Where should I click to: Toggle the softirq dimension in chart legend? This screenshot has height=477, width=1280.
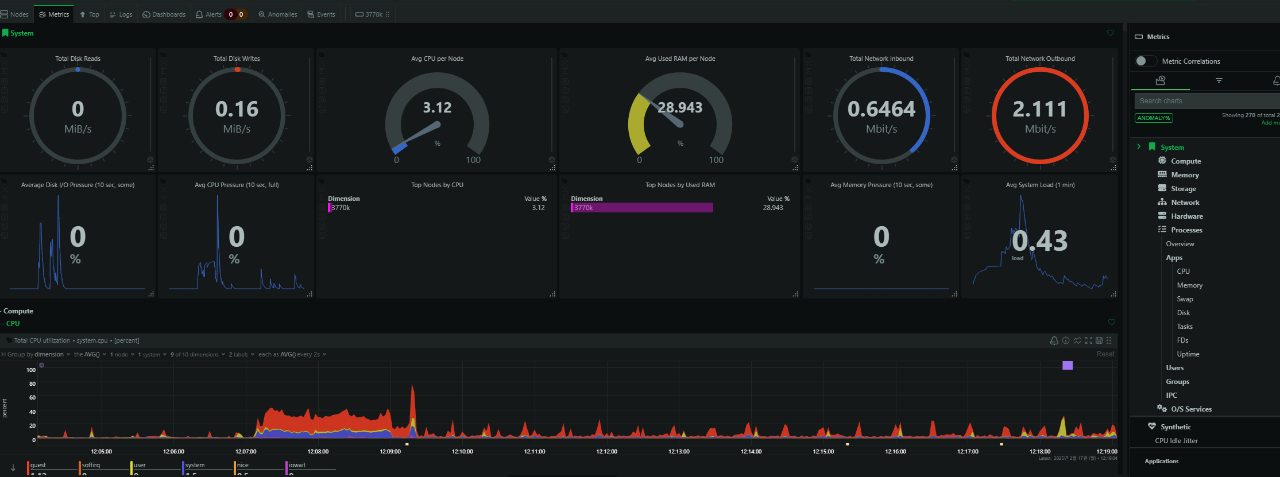click(91, 465)
